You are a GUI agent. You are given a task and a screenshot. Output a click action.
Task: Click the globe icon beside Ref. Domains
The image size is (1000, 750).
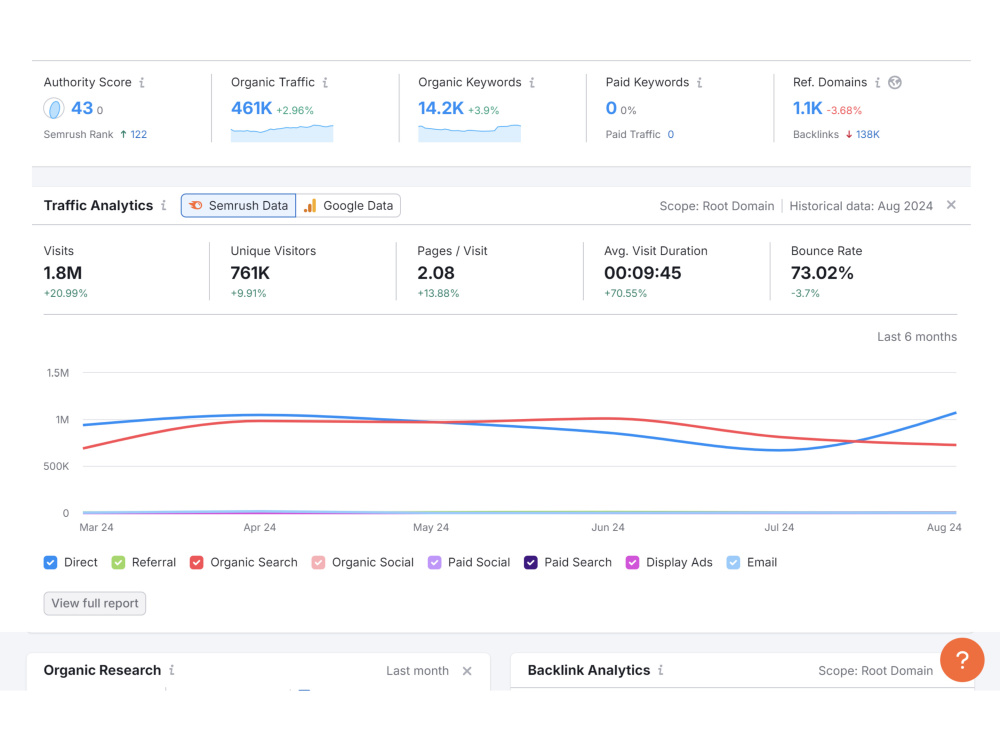[x=895, y=82]
